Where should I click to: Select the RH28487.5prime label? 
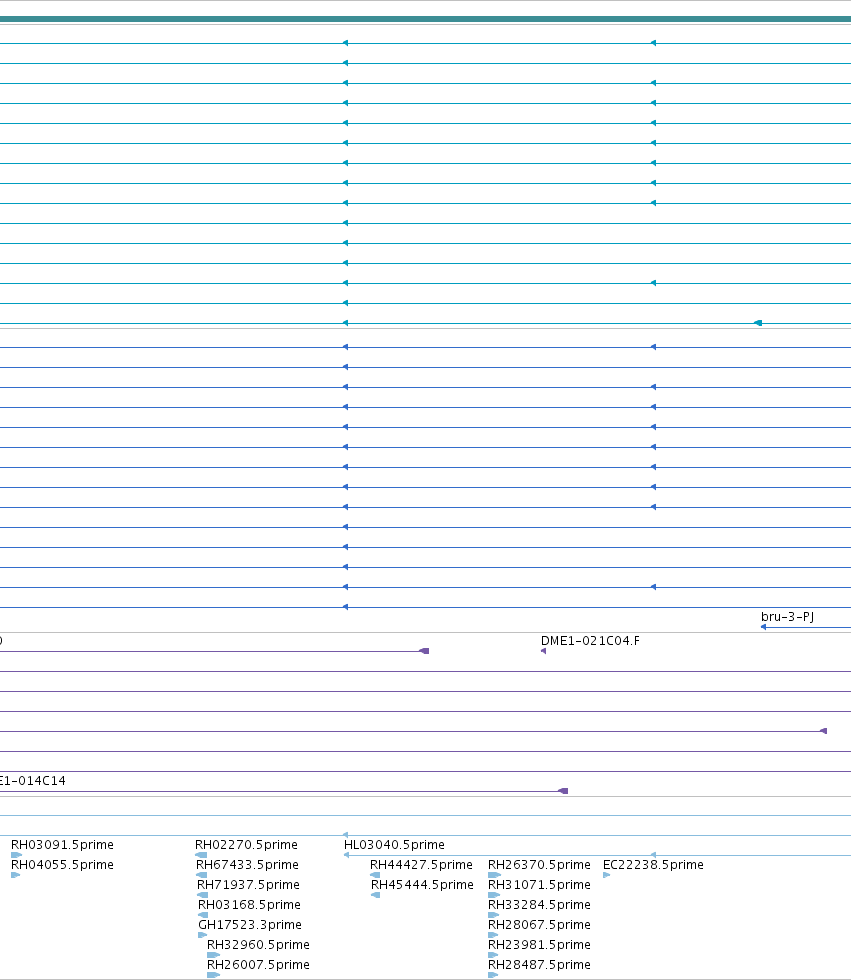point(539,964)
